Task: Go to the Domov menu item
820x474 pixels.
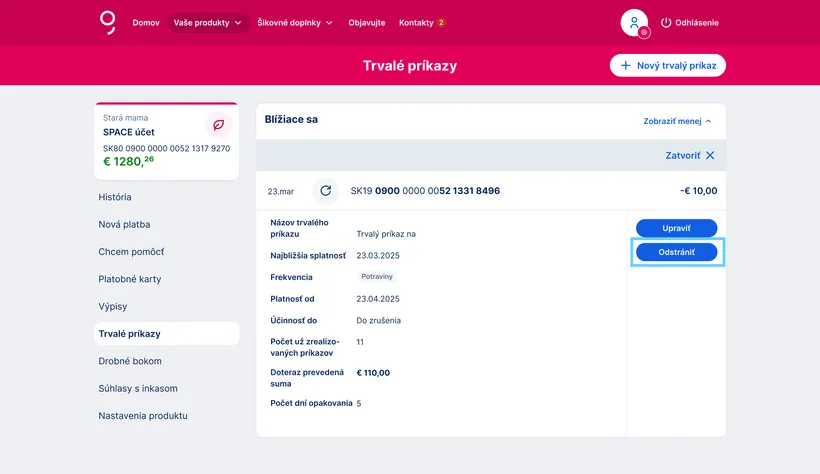Action: [146, 22]
